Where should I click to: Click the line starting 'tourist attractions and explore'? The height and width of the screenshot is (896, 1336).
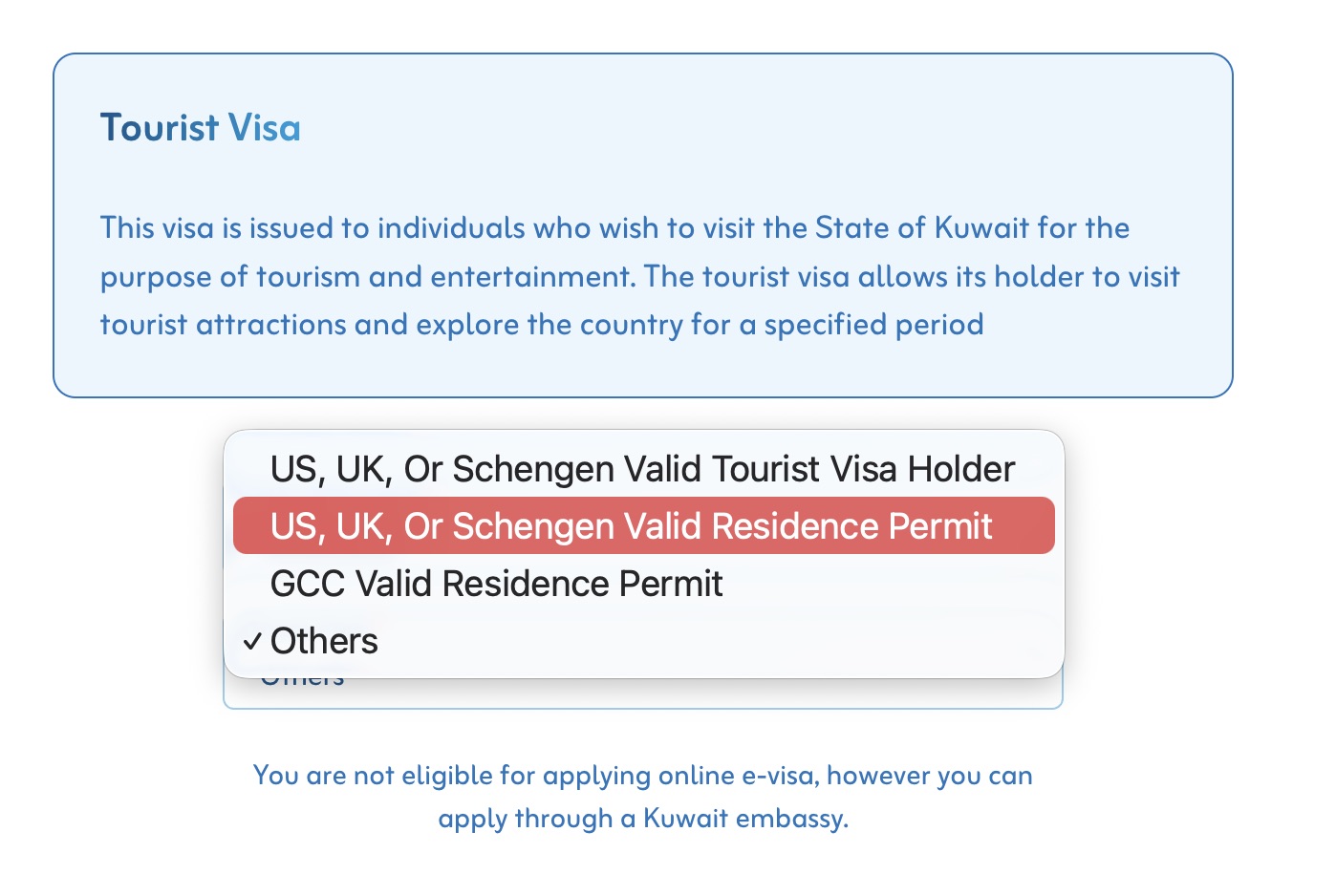click(542, 325)
